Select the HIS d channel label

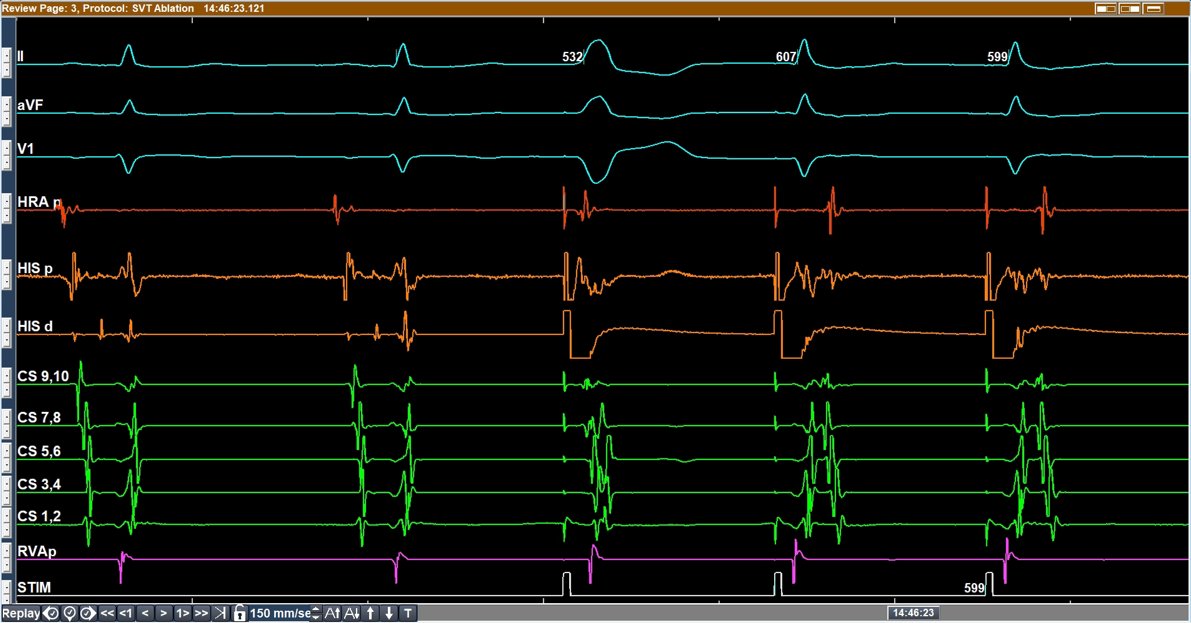coord(35,327)
